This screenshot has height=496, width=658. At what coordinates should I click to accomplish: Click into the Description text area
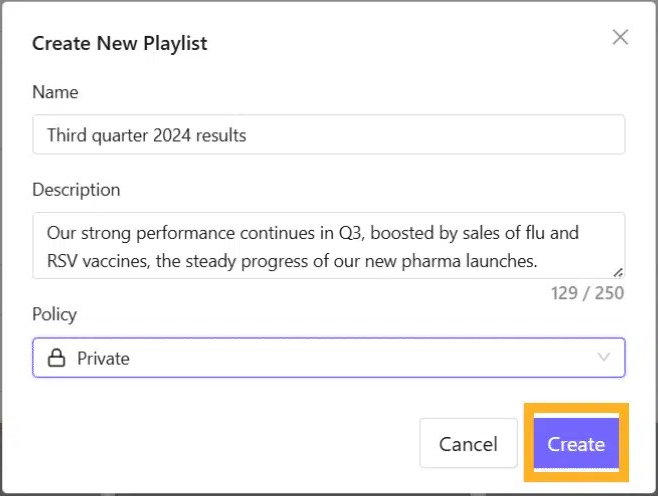click(x=328, y=246)
